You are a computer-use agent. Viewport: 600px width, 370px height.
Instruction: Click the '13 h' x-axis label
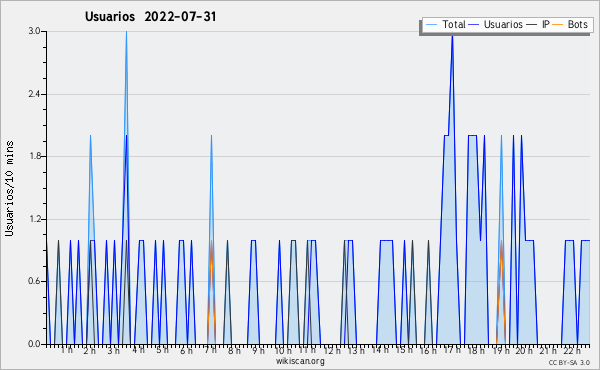pyautogui.click(x=356, y=351)
